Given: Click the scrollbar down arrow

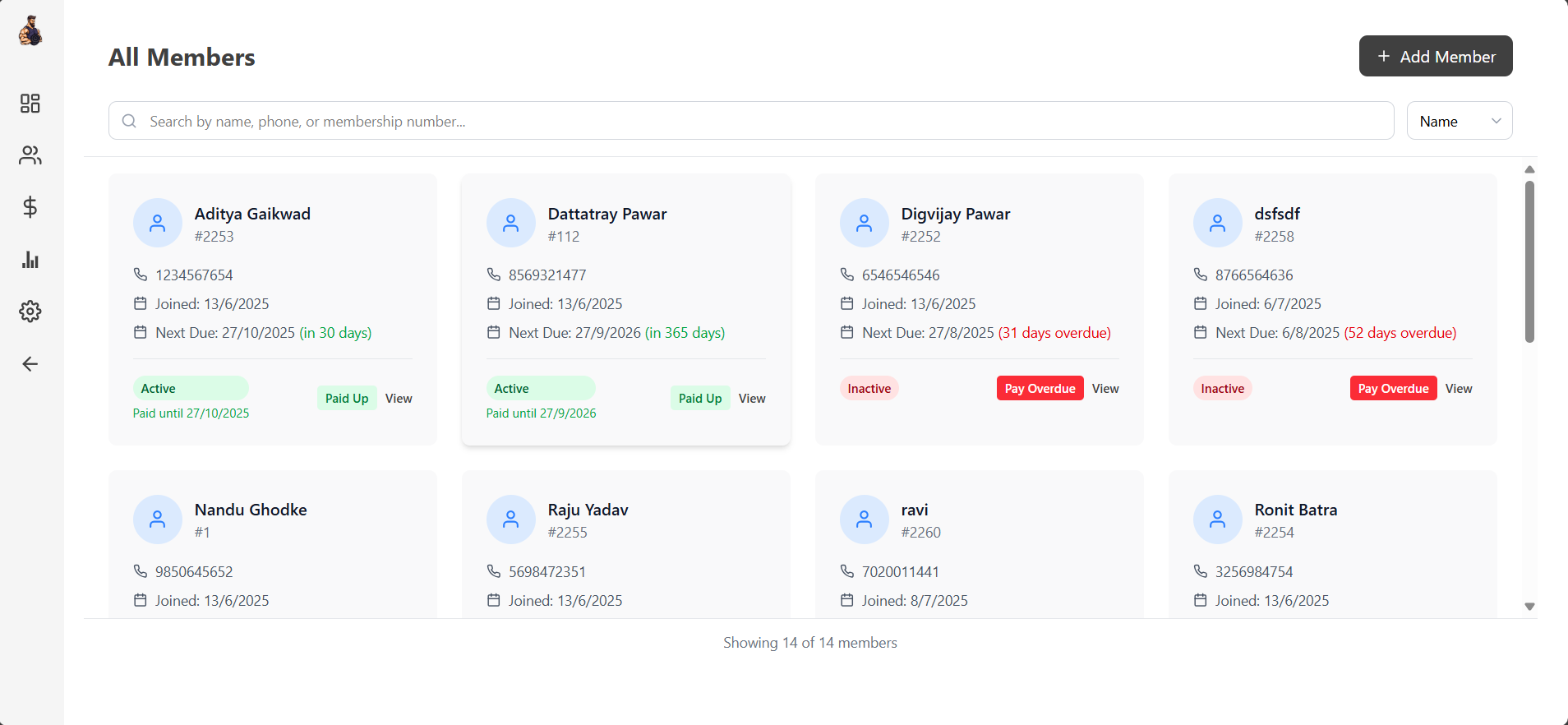Looking at the screenshot, I should click(1529, 607).
